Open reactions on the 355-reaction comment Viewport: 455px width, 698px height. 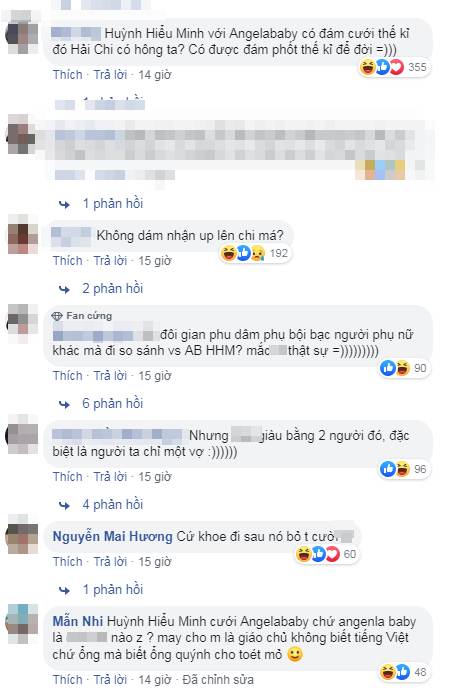(x=394, y=68)
